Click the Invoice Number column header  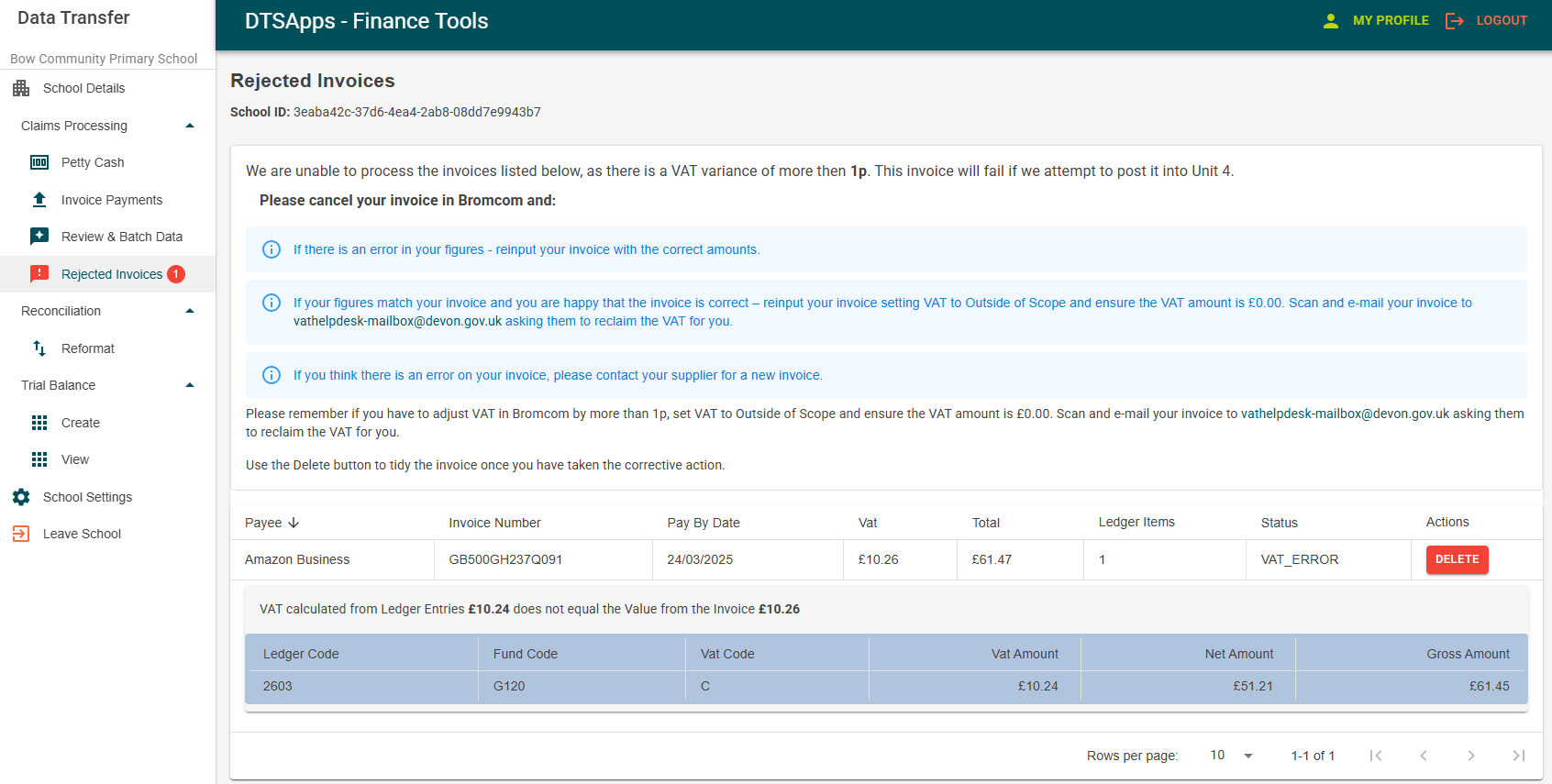tap(494, 523)
